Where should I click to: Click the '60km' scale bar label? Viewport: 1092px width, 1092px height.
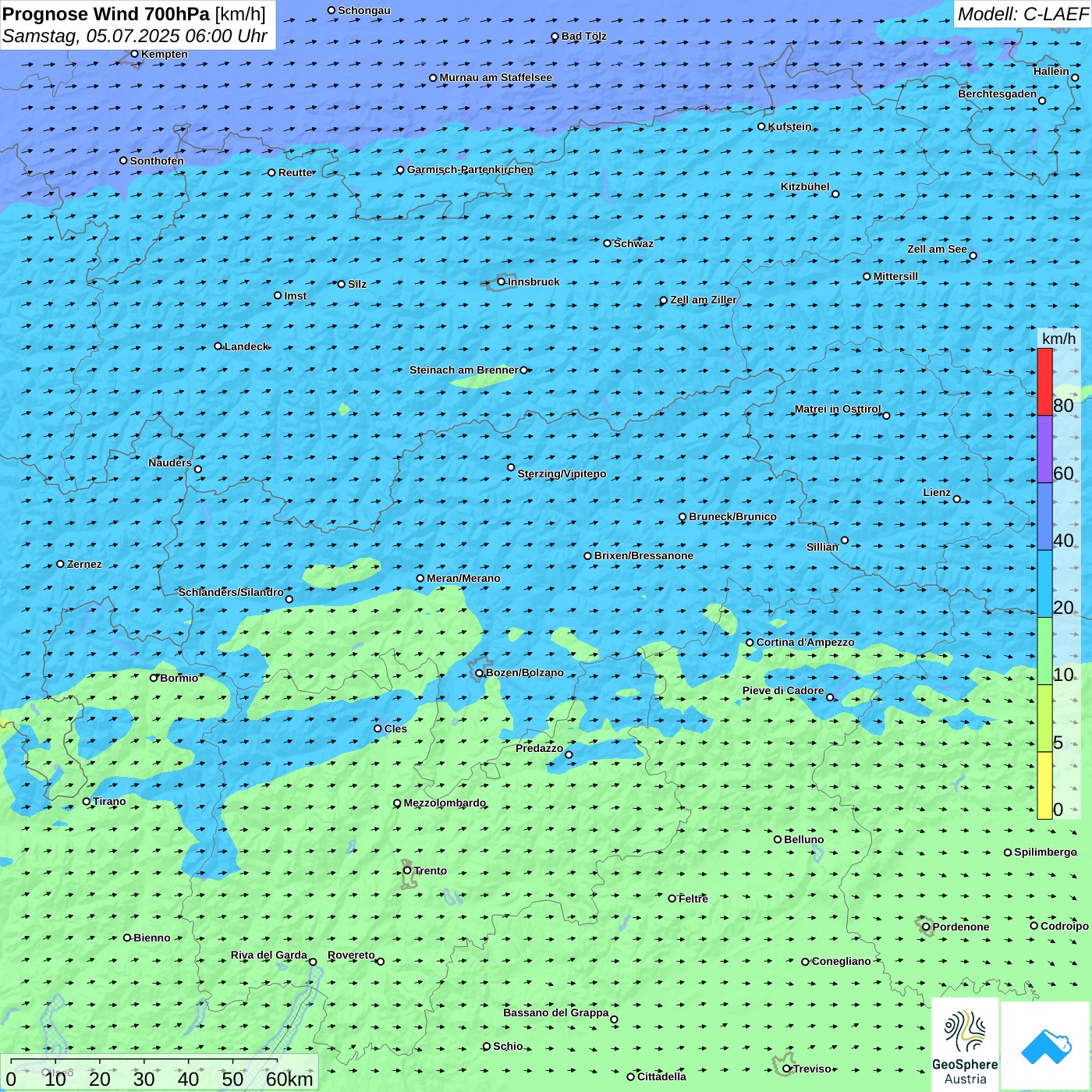(x=289, y=1079)
